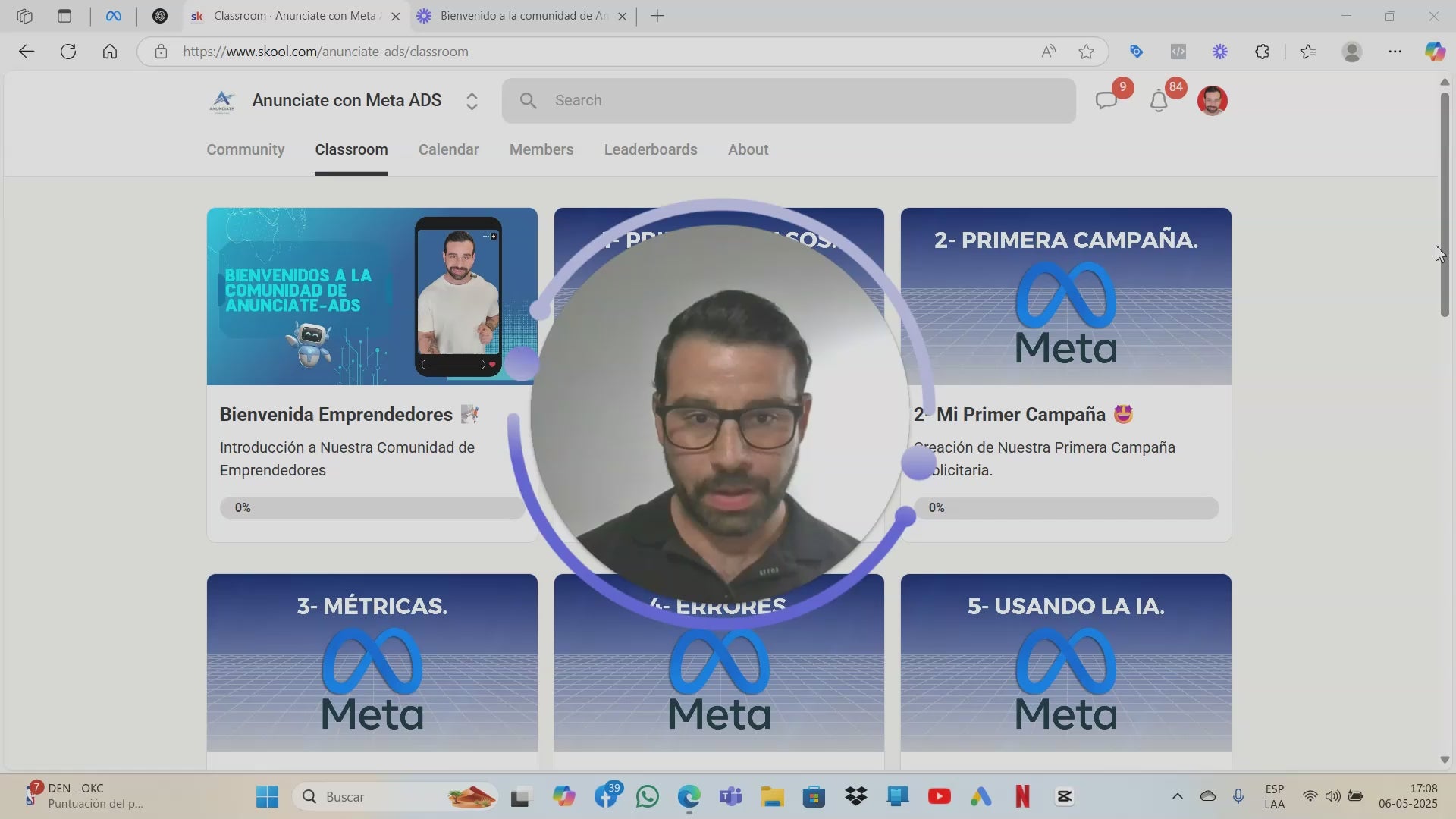Click the scrollbar down arrow

coord(1445,760)
